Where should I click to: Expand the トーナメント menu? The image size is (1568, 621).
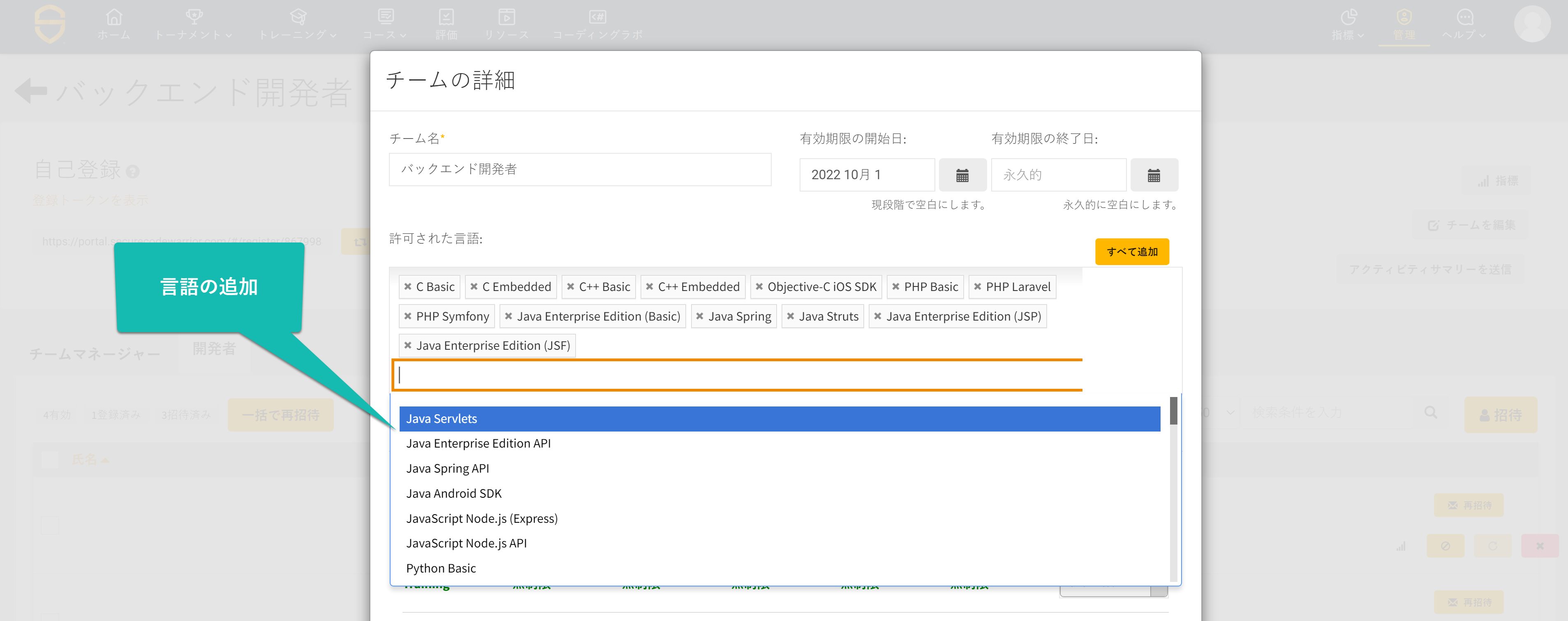pyautogui.click(x=193, y=24)
